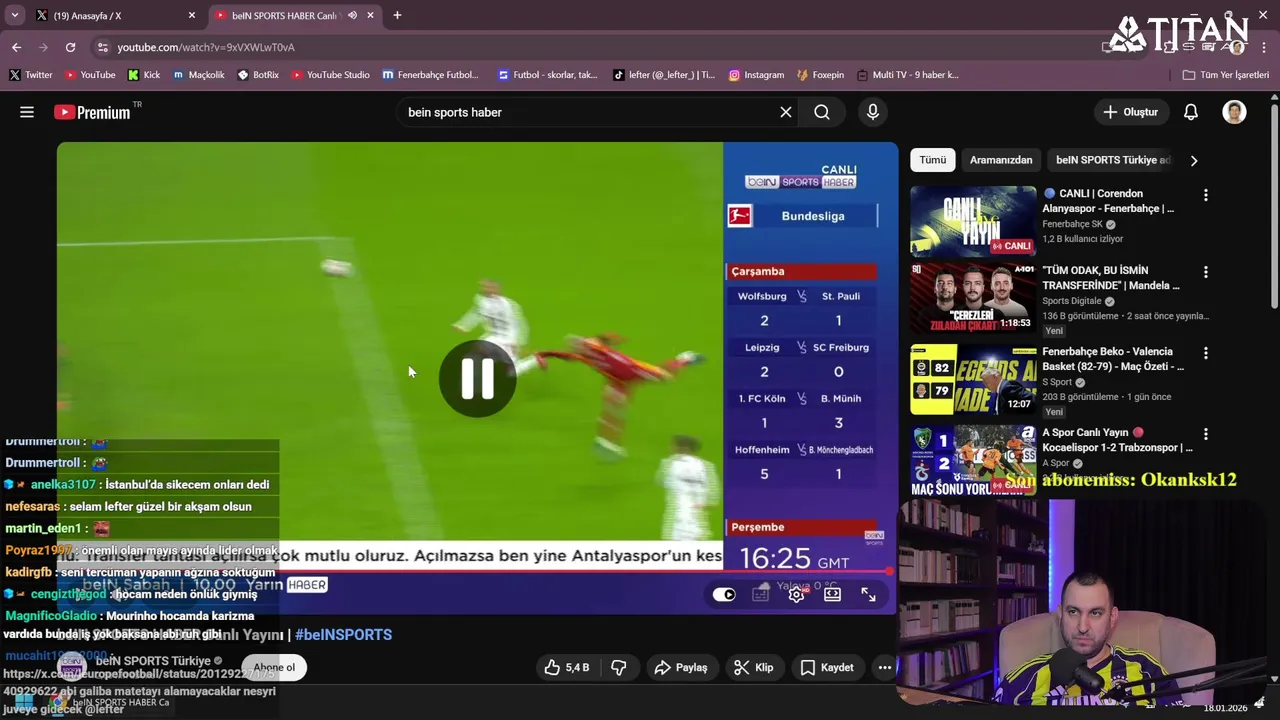Open the BotRix bookmark

[x=258, y=75]
